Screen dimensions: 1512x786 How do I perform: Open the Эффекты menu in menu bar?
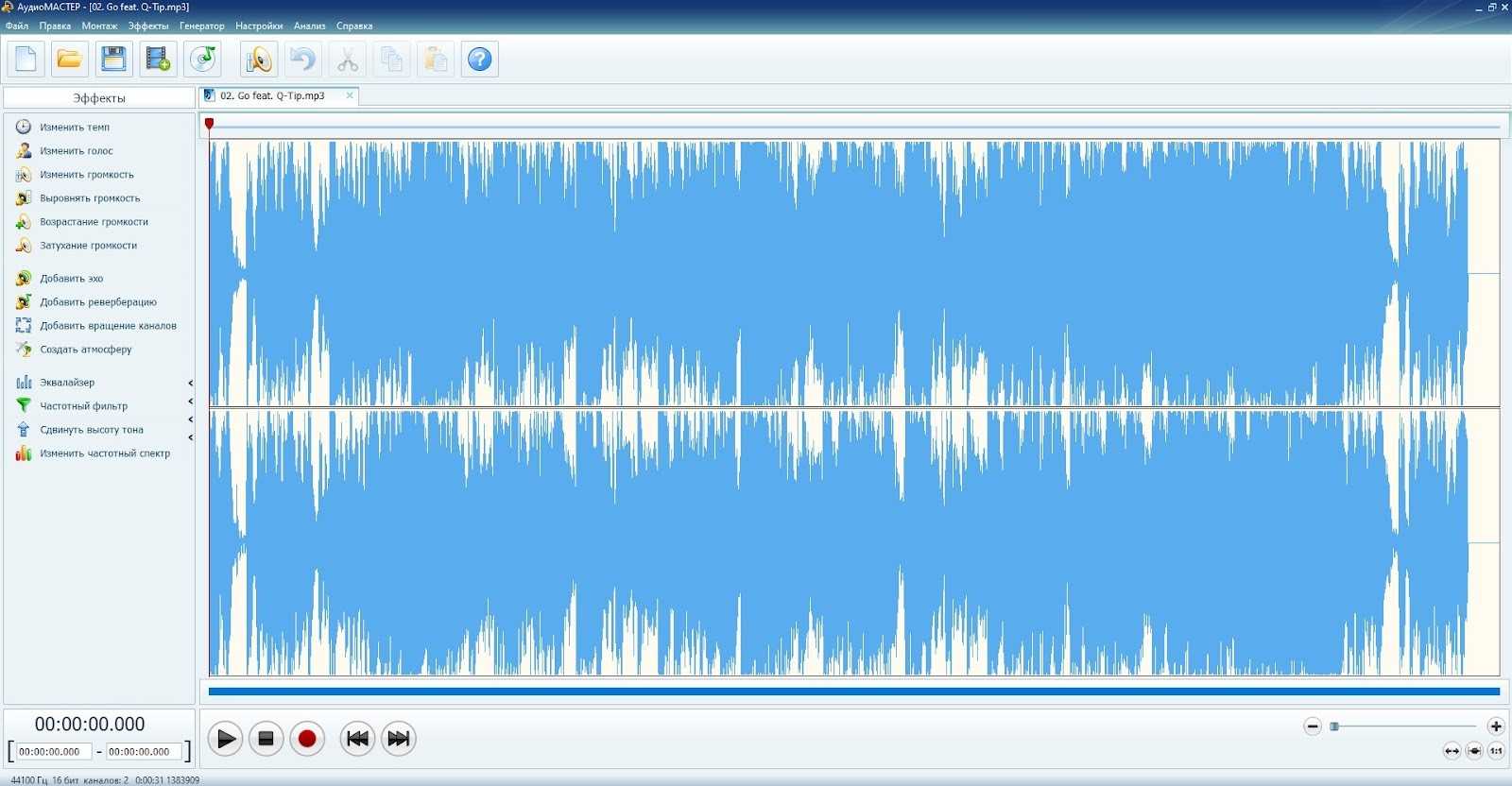[x=148, y=26]
